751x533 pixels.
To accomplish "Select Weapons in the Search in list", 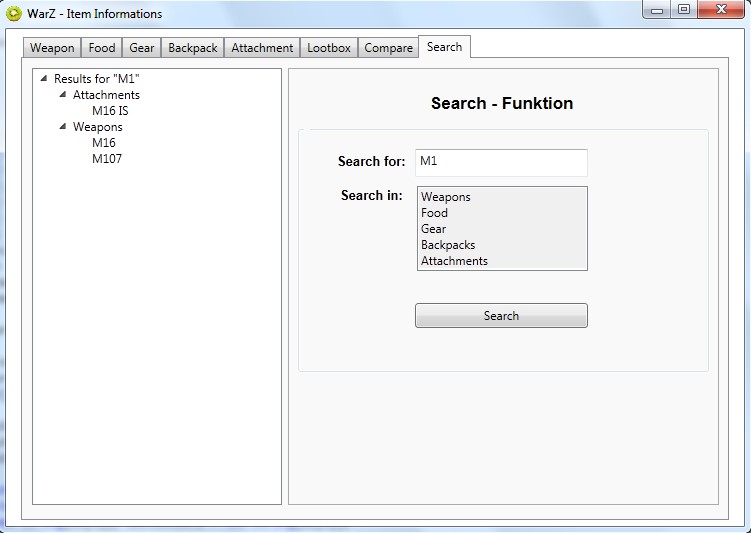I will pyautogui.click(x=446, y=197).
